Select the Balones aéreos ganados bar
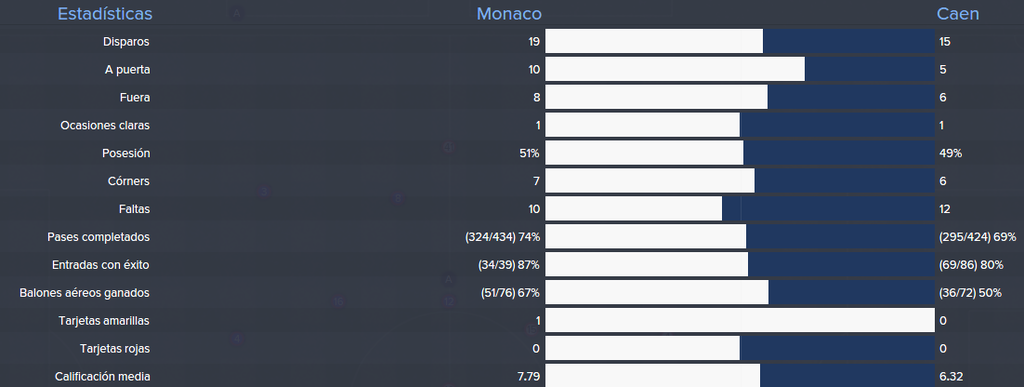The width and height of the screenshot is (1024, 387). coord(740,293)
